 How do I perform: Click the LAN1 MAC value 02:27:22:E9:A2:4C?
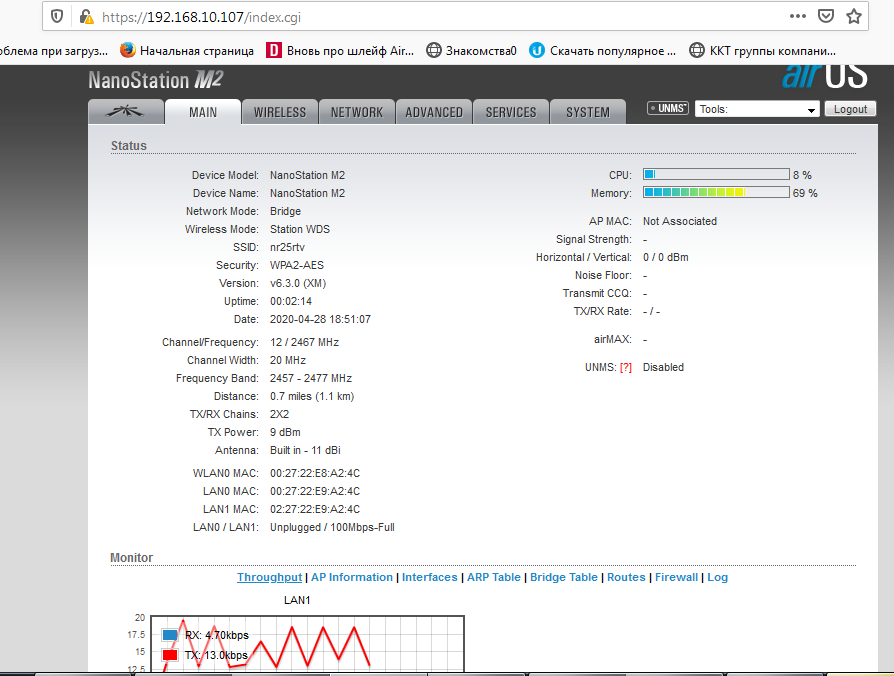(x=315, y=509)
